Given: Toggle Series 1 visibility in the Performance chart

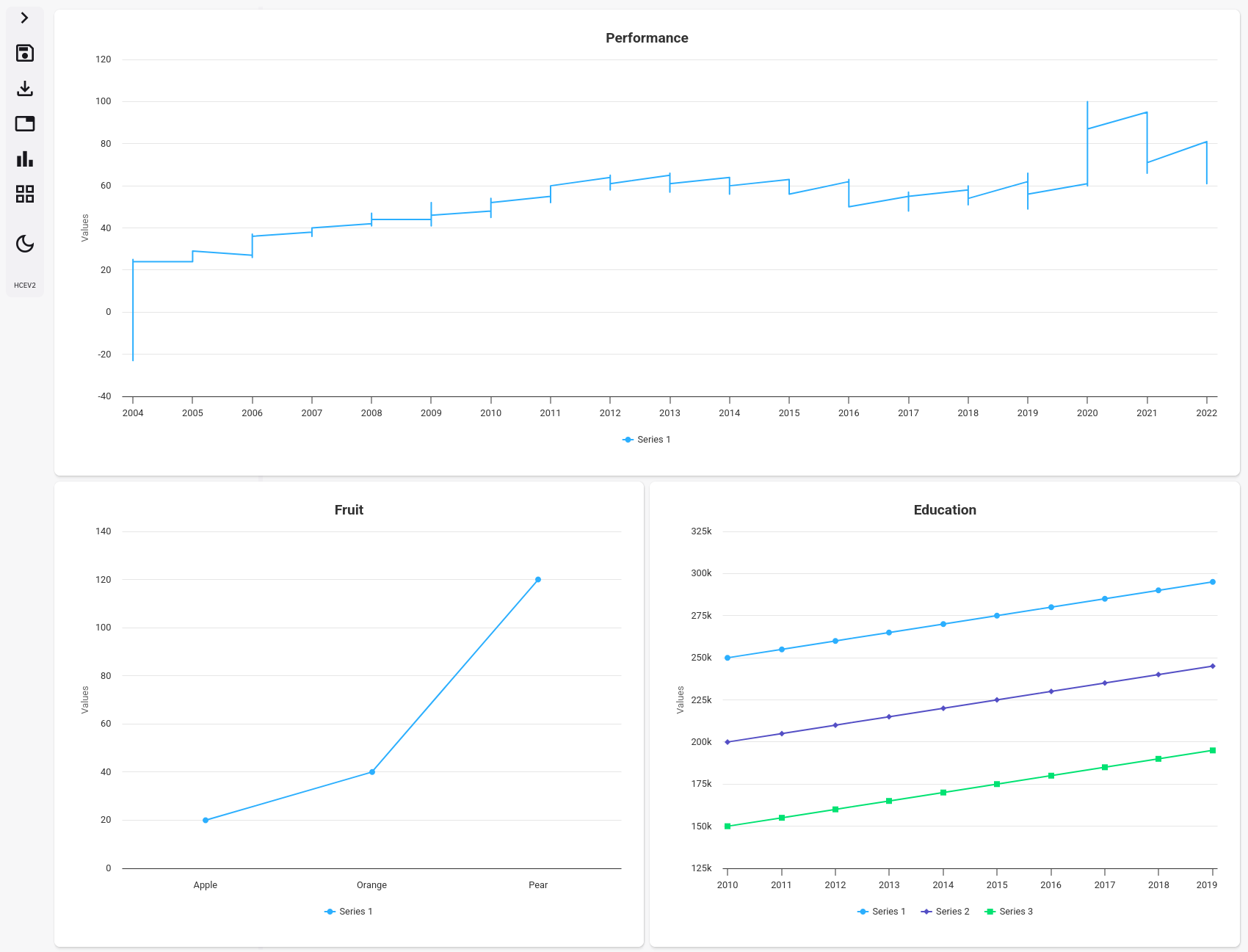Looking at the screenshot, I should [x=647, y=439].
